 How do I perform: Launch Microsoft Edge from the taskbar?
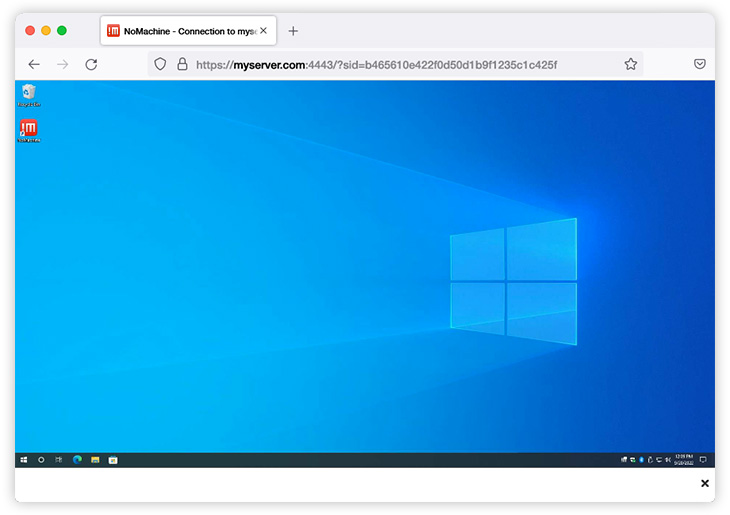[77, 460]
